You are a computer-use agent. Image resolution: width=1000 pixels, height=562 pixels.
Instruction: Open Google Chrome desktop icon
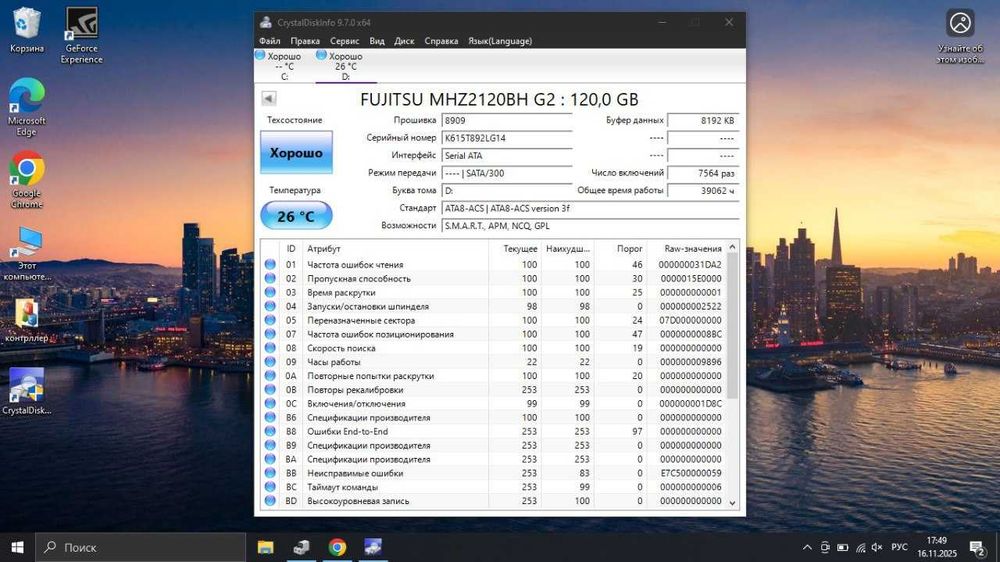pyautogui.click(x=26, y=180)
